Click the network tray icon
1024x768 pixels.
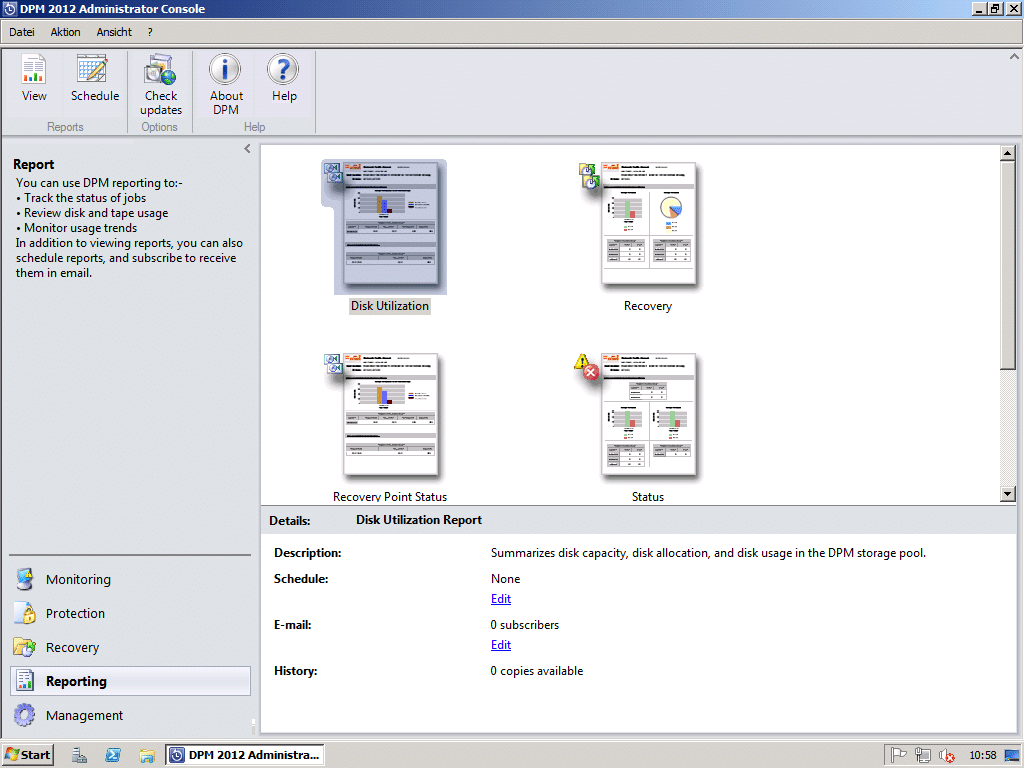tap(922, 755)
